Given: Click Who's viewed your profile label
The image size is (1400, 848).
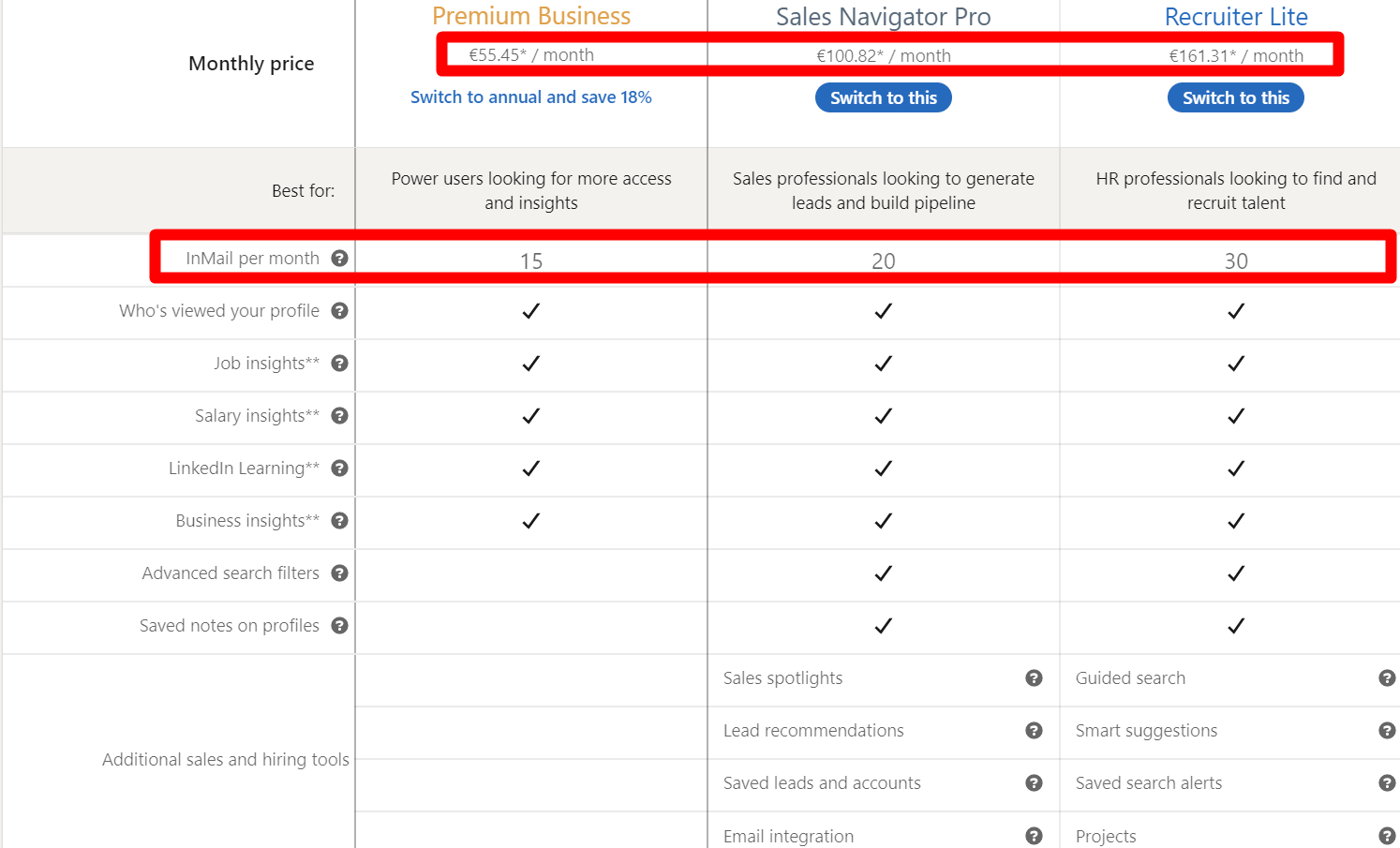Looking at the screenshot, I should click(219, 310).
